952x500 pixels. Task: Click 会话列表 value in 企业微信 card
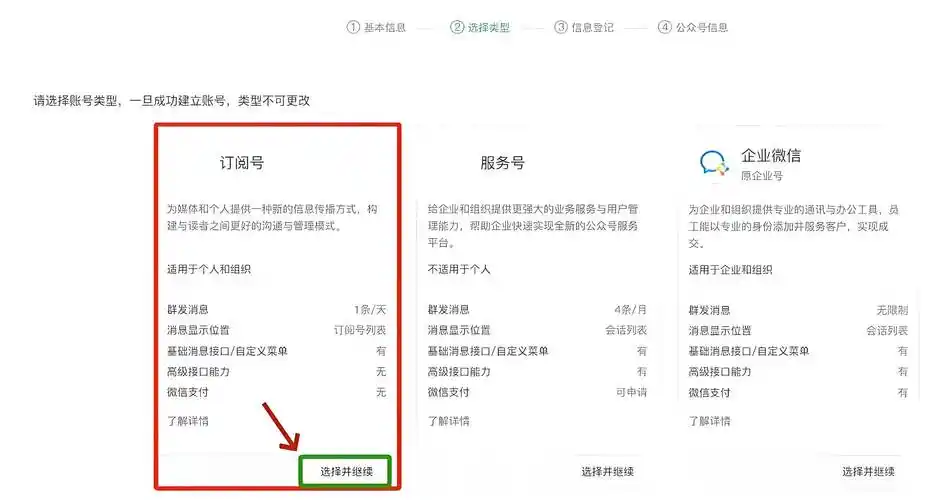[887, 331]
